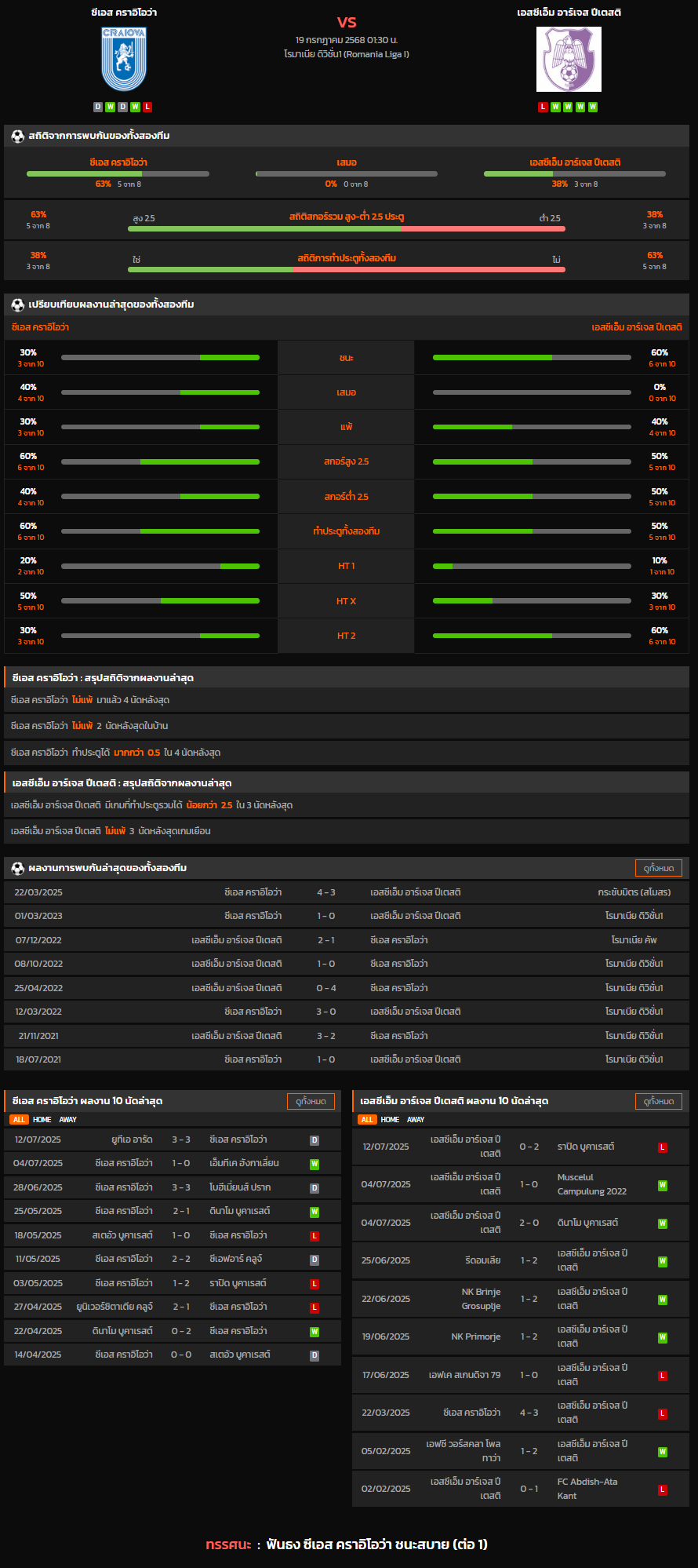Click the 3 - 2 score in the 21/11/2021 row
Viewport: 698px width, 1568px height.
click(326, 1036)
